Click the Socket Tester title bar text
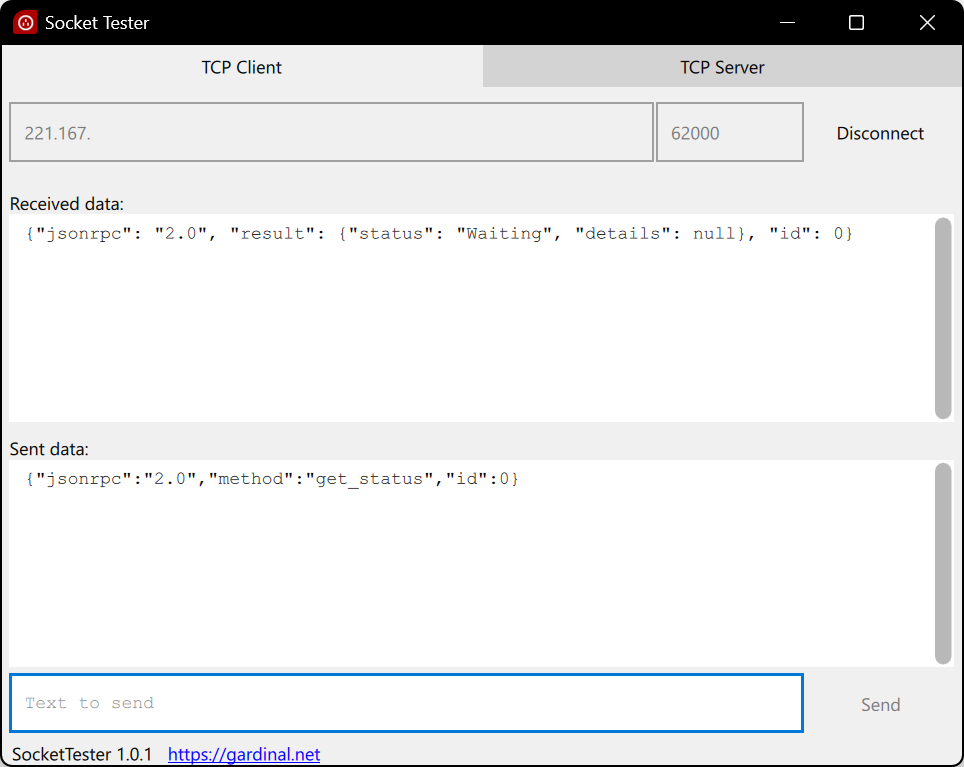This screenshot has height=767, width=964. [97, 22]
